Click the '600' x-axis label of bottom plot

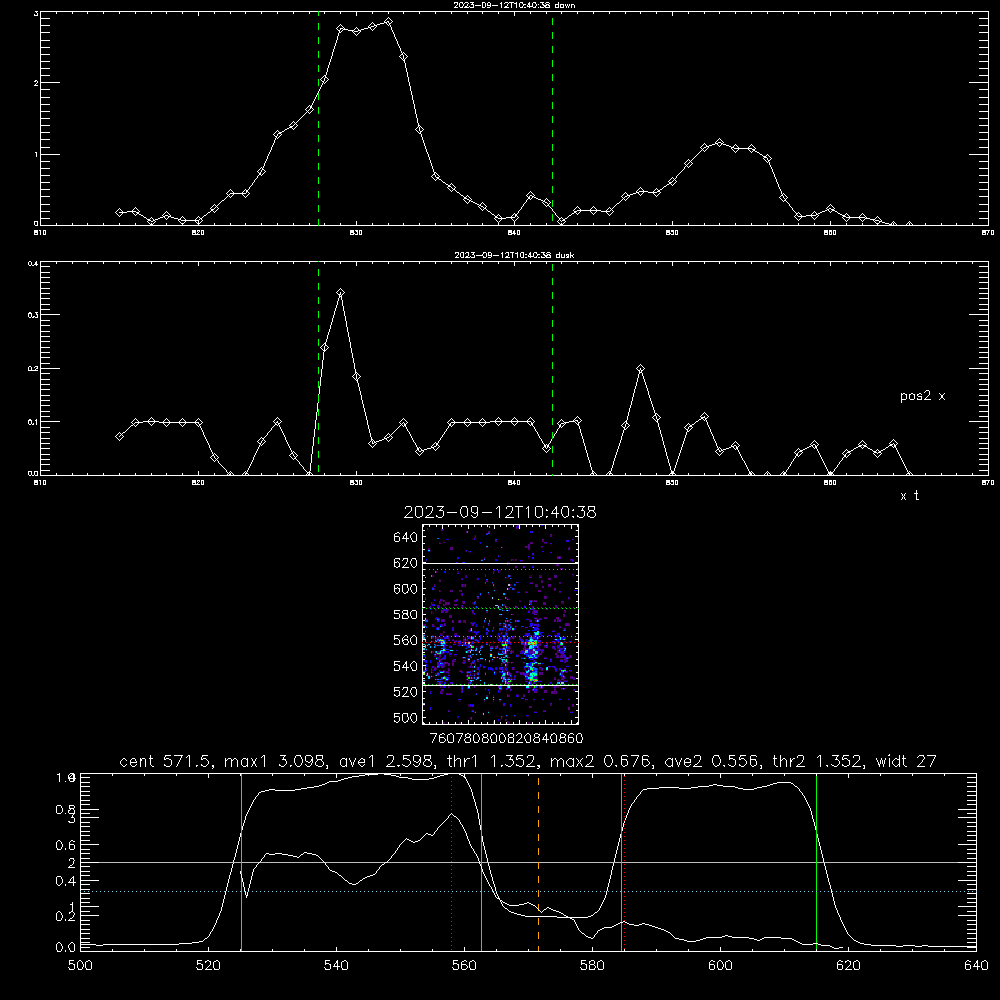pos(720,966)
